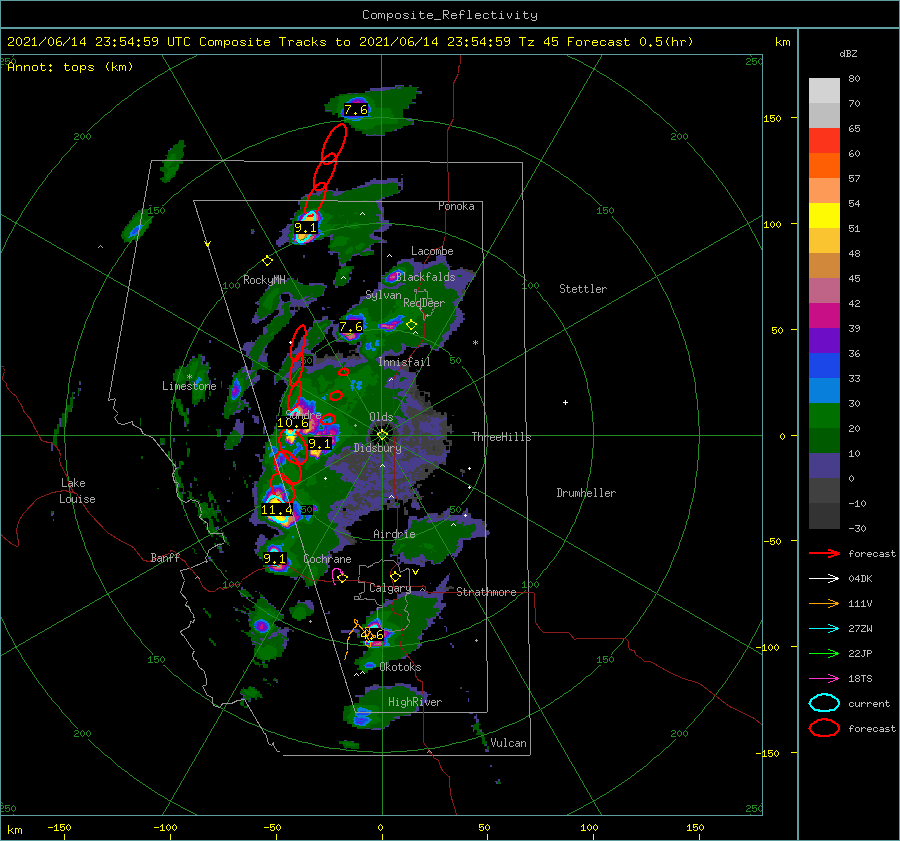Viewport: 900px width, 841px height.
Task: Click the Lake Louise label
Action: point(77,491)
